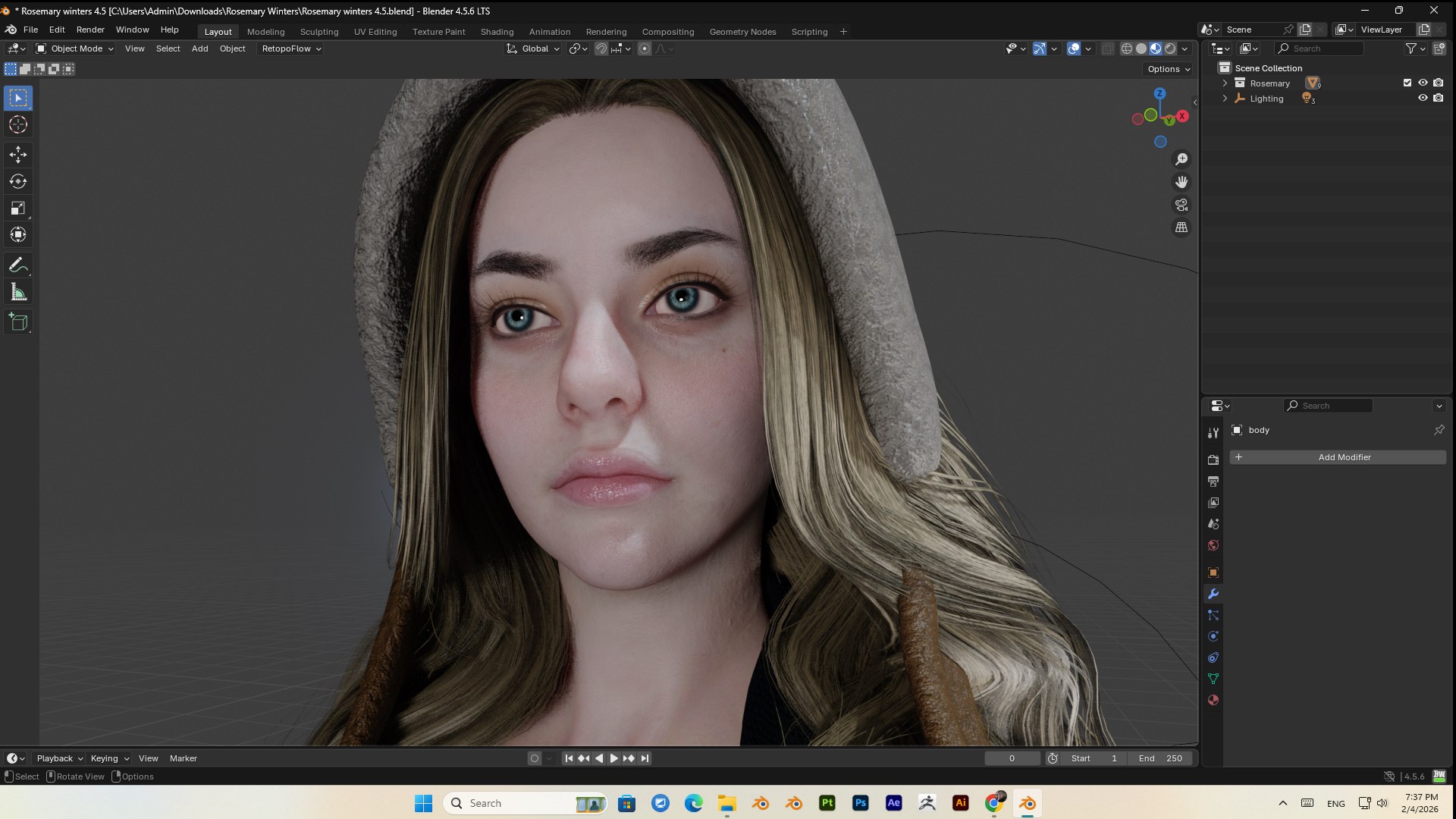
Task: Click the Add Modifier button
Action: click(x=1338, y=457)
